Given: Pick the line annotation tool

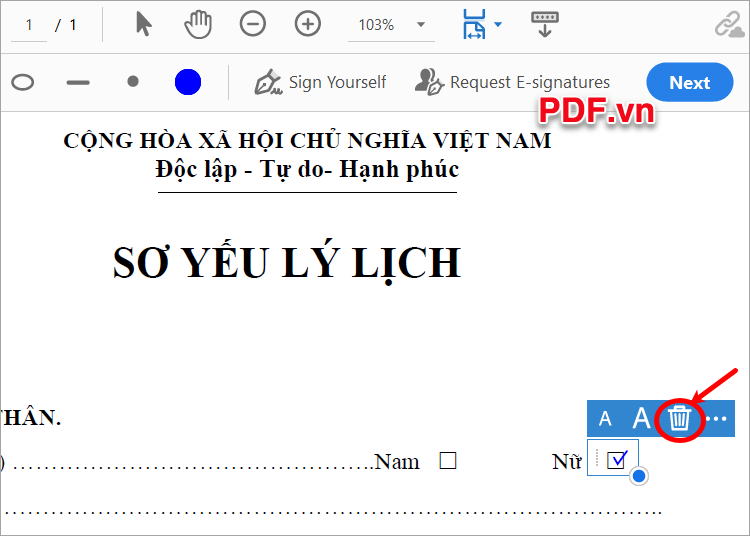Looking at the screenshot, I should click(x=78, y=82).
